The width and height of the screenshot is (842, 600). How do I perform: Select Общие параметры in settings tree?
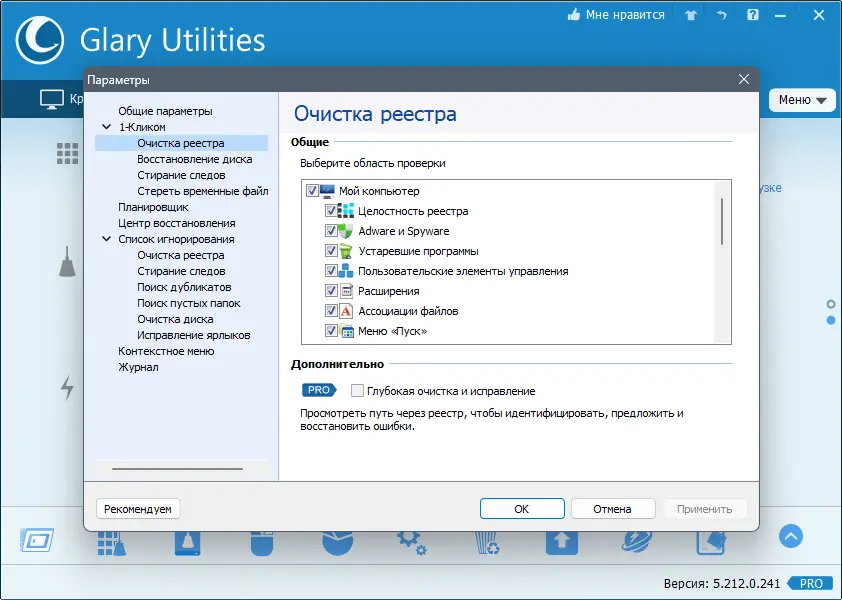click(x=165, y=111)
